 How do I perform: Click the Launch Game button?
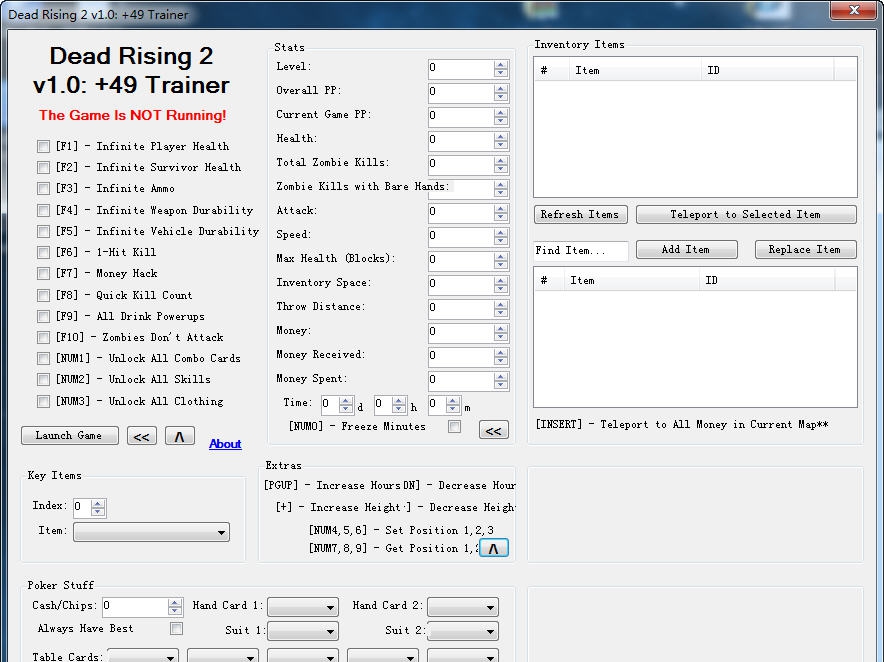coord(69,436)
